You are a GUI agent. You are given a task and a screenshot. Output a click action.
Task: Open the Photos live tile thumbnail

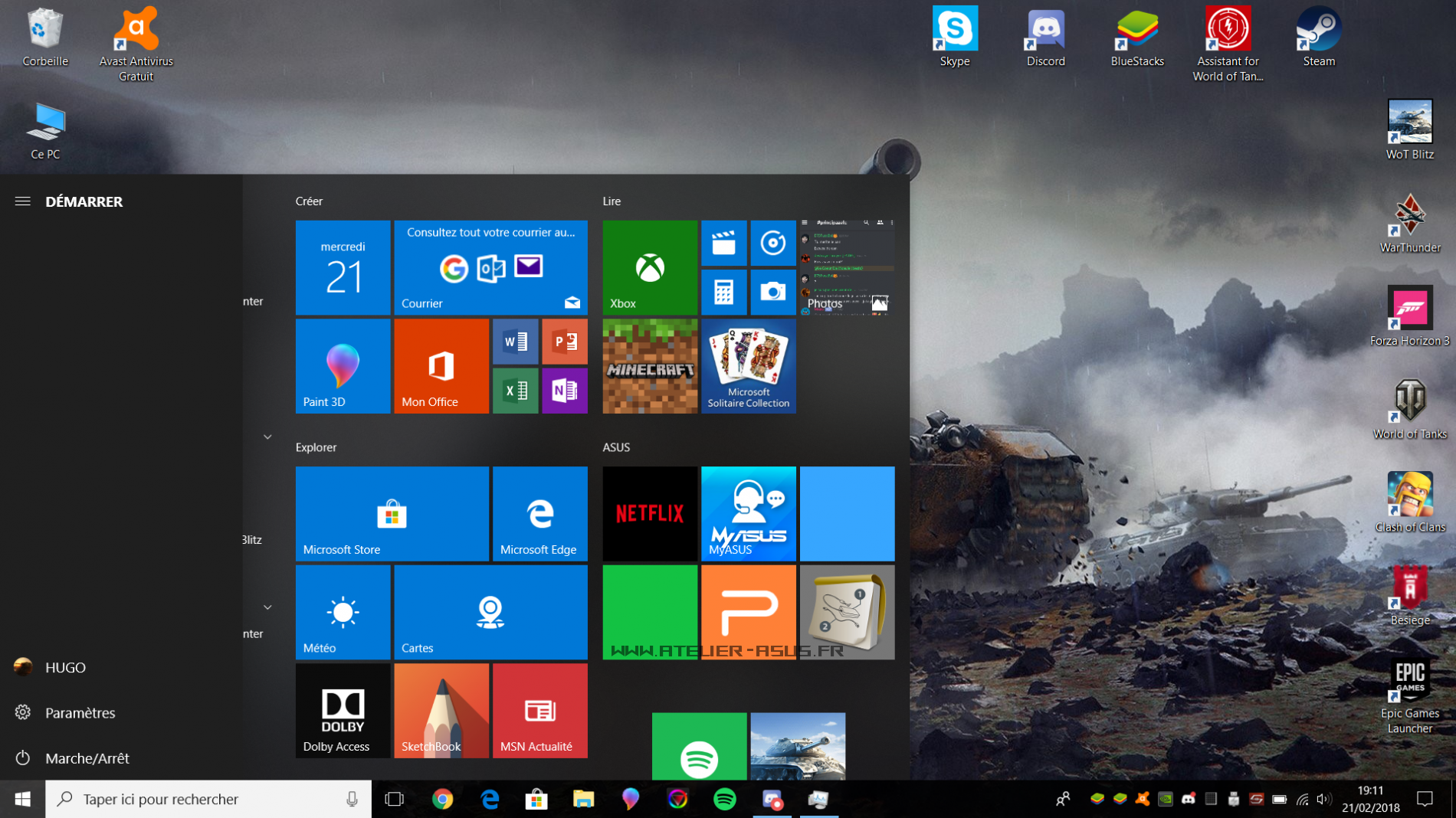tap(847, 267)
